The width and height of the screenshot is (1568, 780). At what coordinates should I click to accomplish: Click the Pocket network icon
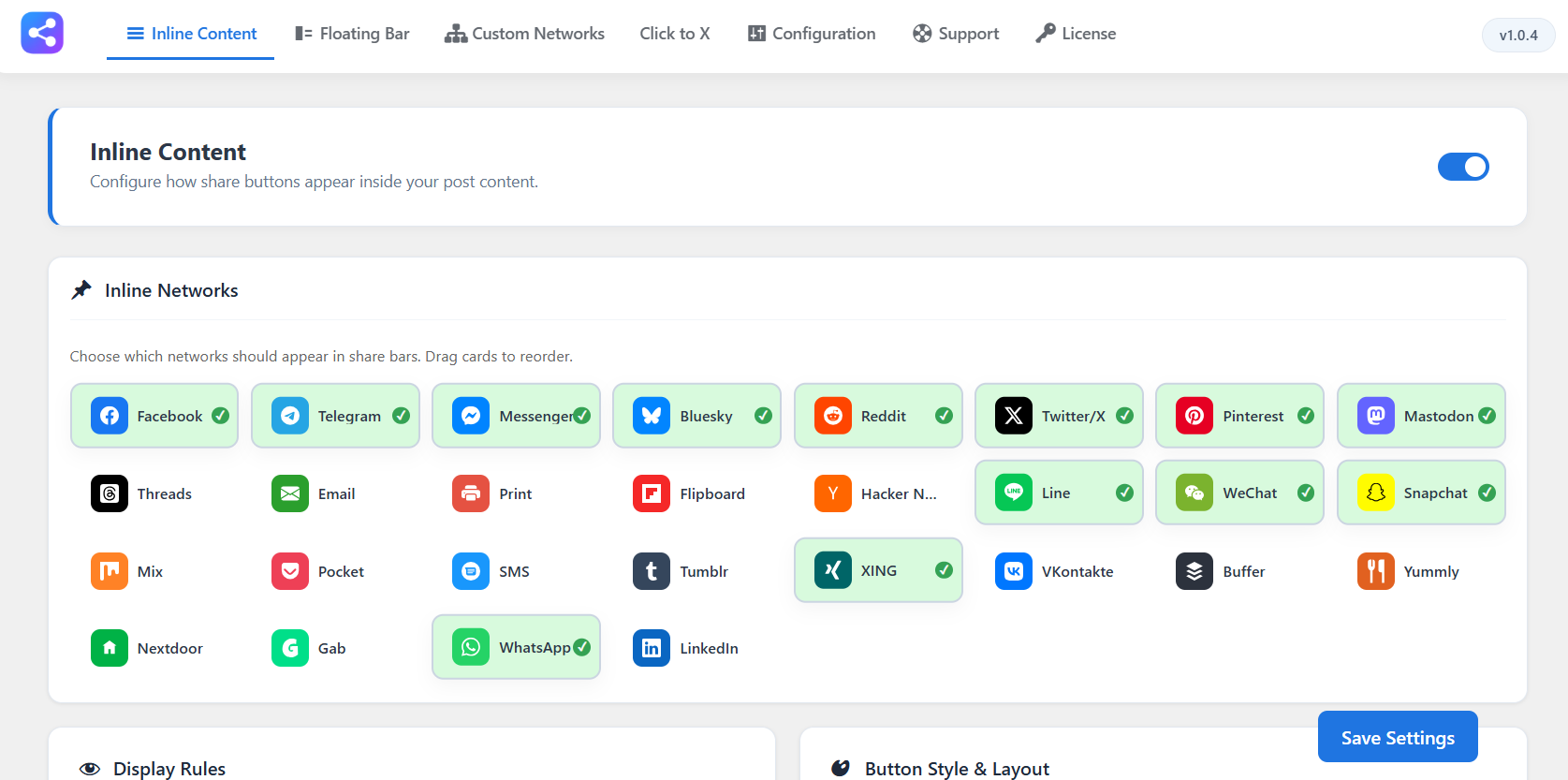pos(290,571)
